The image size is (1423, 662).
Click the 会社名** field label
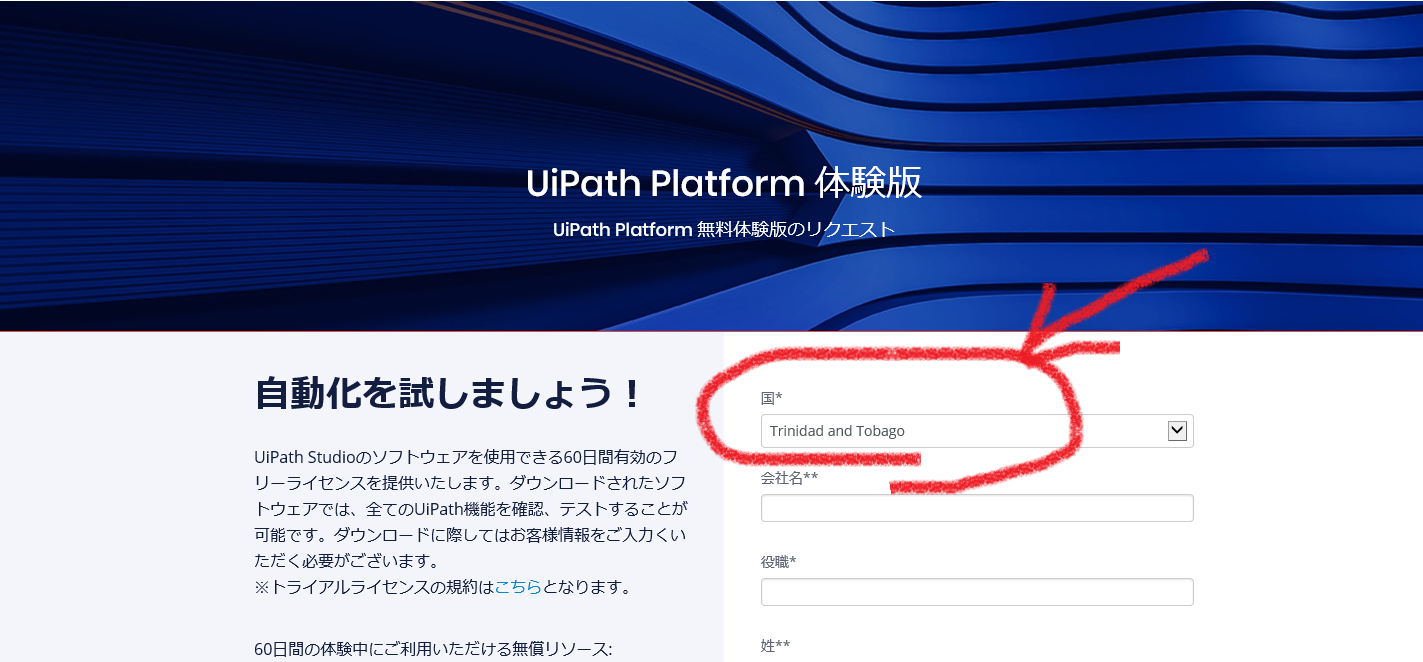(x=790, y=478)
